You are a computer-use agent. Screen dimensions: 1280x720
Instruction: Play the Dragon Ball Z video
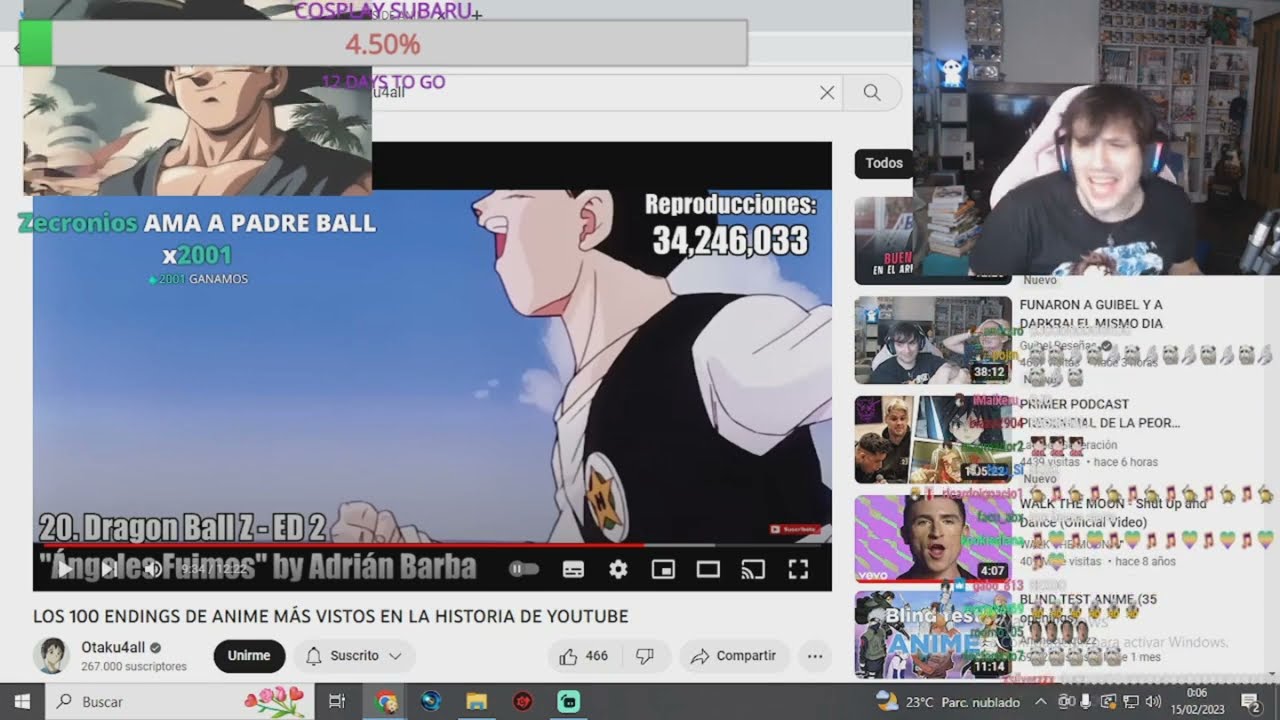point(64,569)
